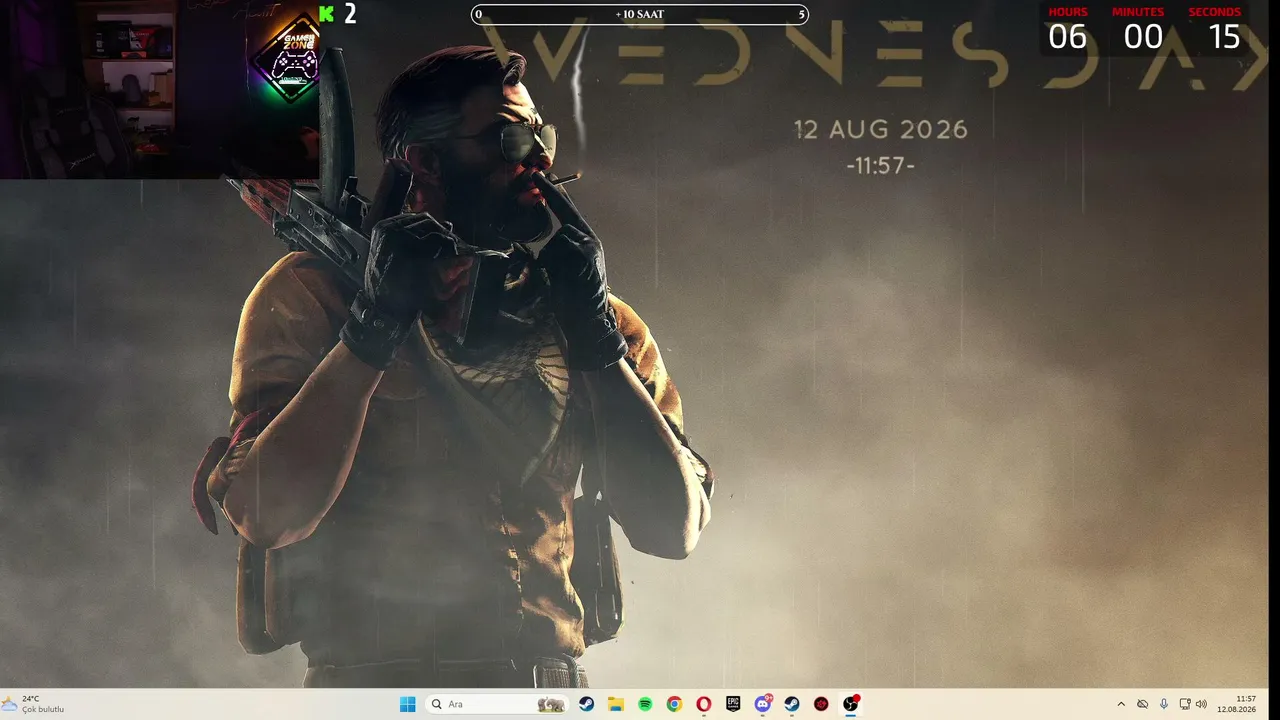Click the countdown MINUTES value 00
Image resolution: width=1280 pixels, height=720 pixels.
click(x=1143, y=37)
